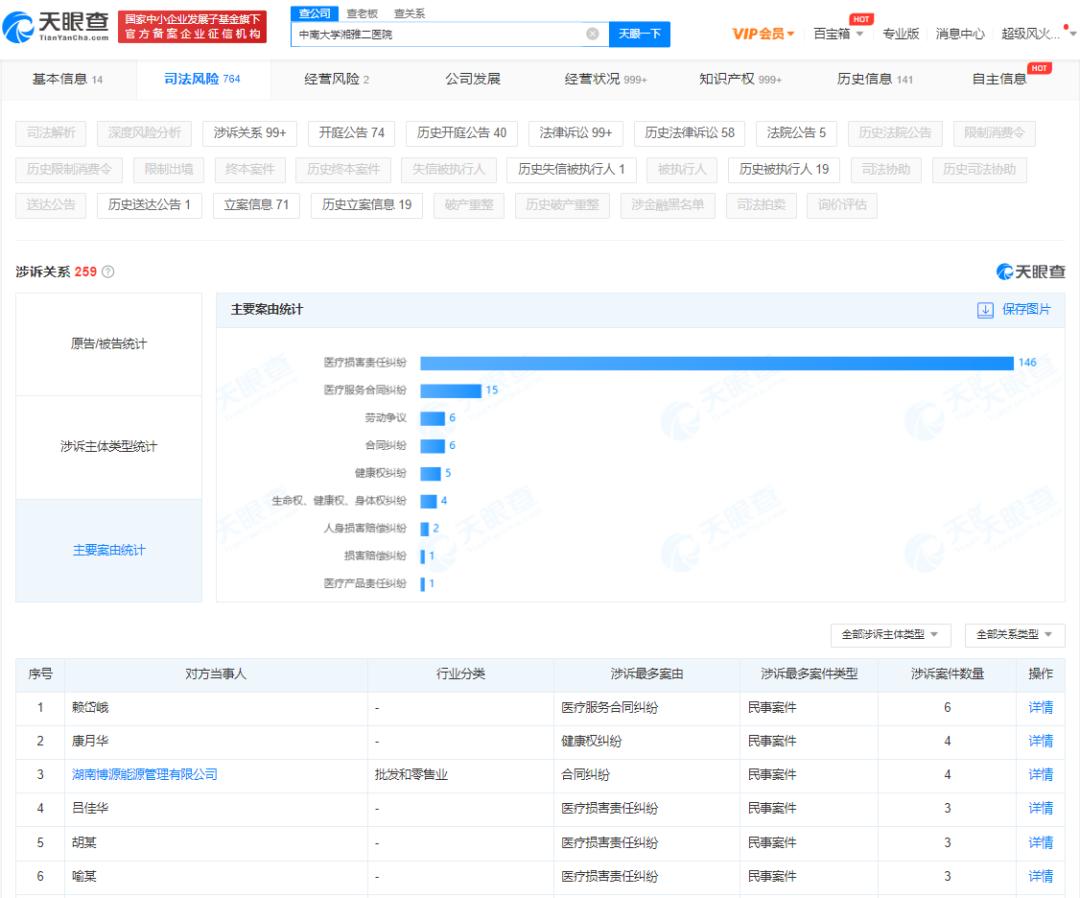The height and width of the screenshot is (898, 1080).
Task: Expand the 百宝箱 dropdown
Action: [831, 33]
